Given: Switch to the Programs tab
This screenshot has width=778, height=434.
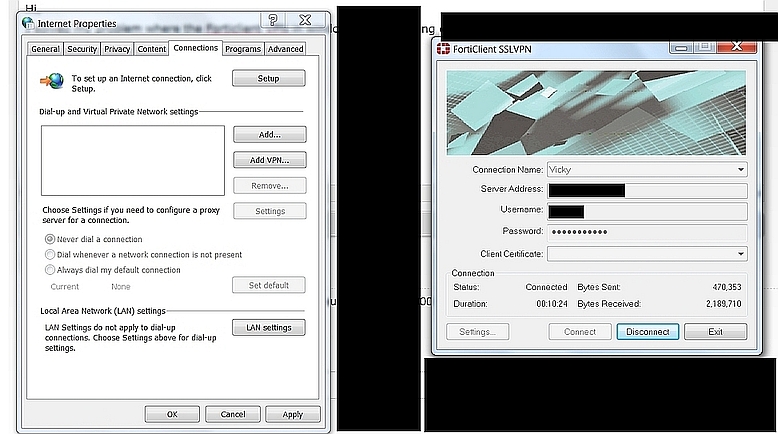Looking at the screenshot, I should pyautogui.click(x=243, y=49).
